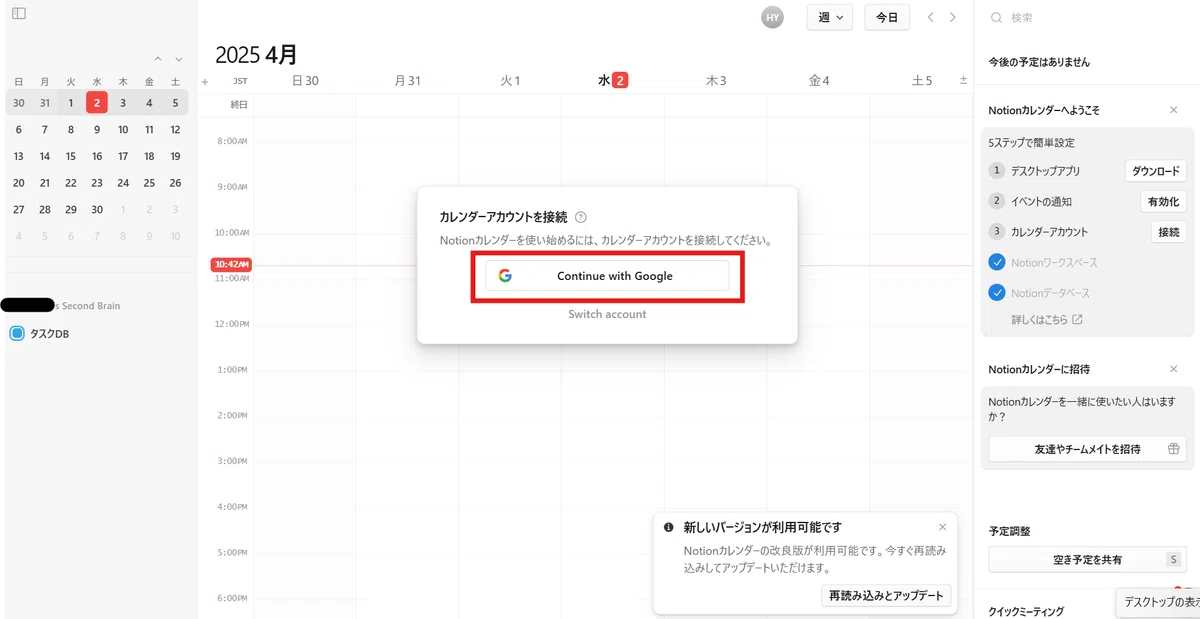1200x619 pixels.
Task: Click the 空き予定を共有 button
Action: [x=1088, y=559]
